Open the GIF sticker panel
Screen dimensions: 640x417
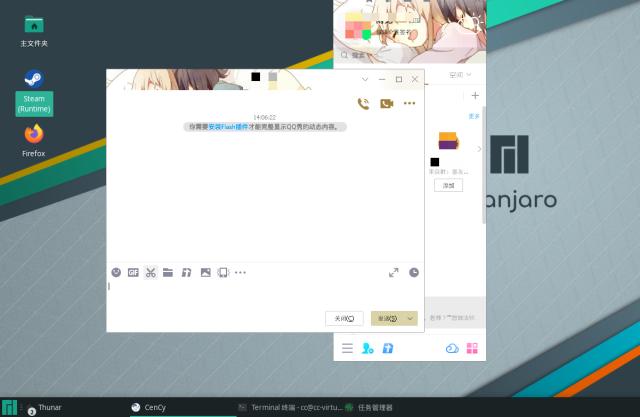133,272
